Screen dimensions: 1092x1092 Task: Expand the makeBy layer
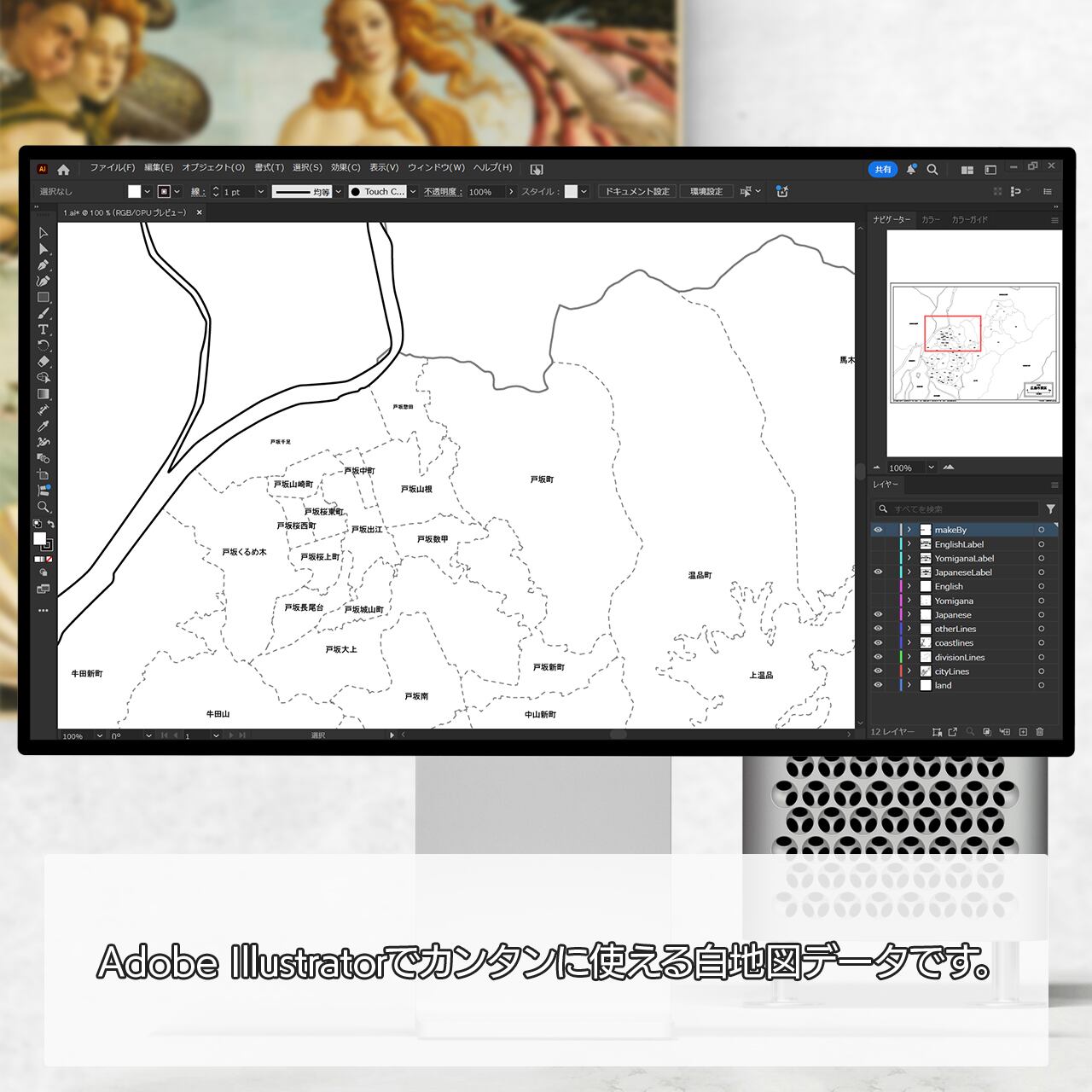click(909, 530)
